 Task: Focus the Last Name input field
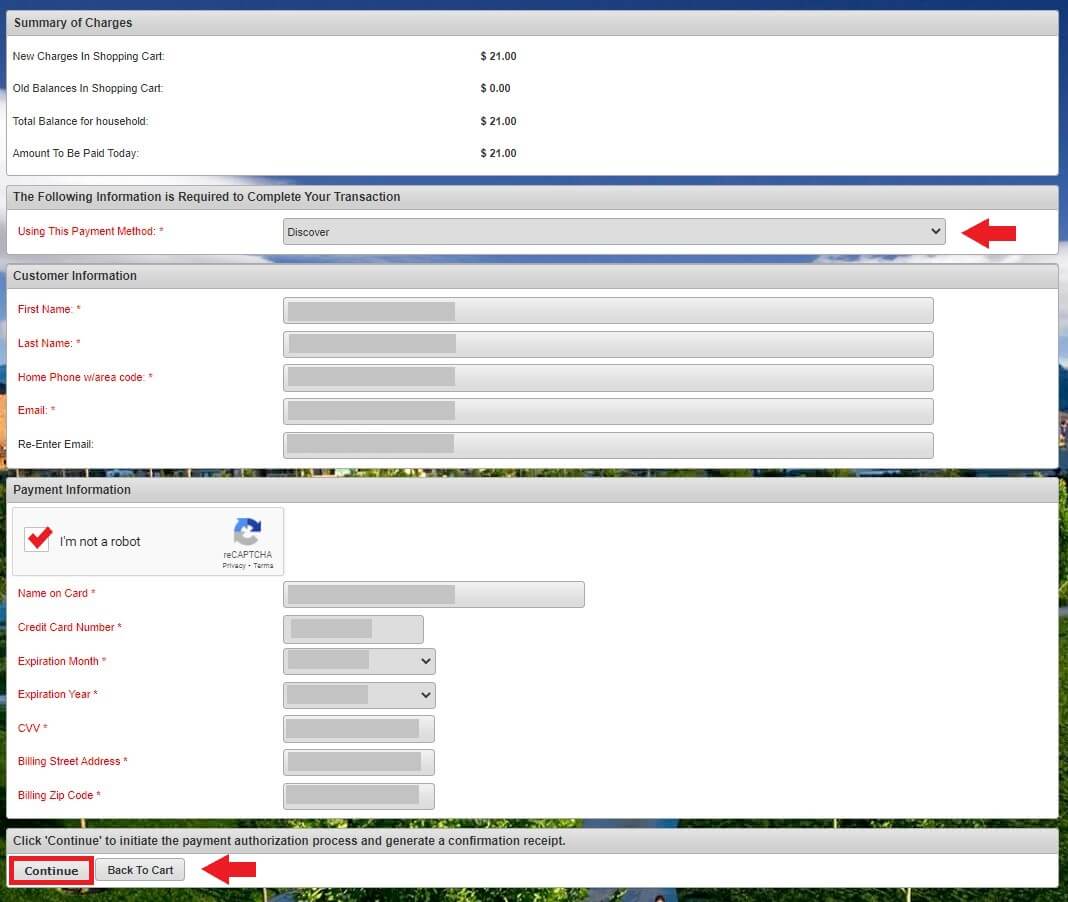click(608, 344)
